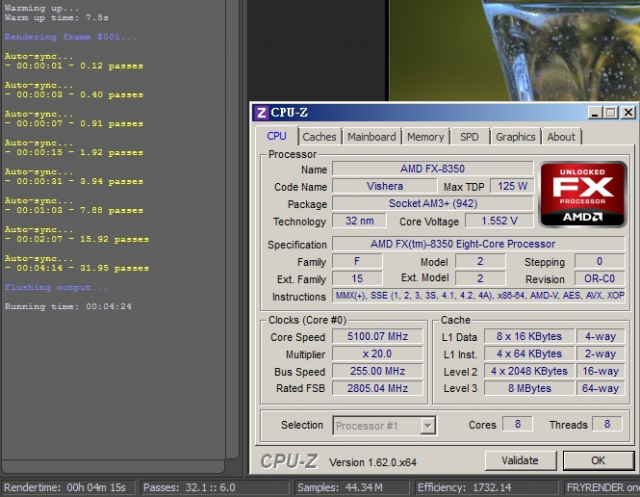Viewport: 640px width, 497px height.
Task: Select the CPU tab in CPU-Z
Action: 277,136
